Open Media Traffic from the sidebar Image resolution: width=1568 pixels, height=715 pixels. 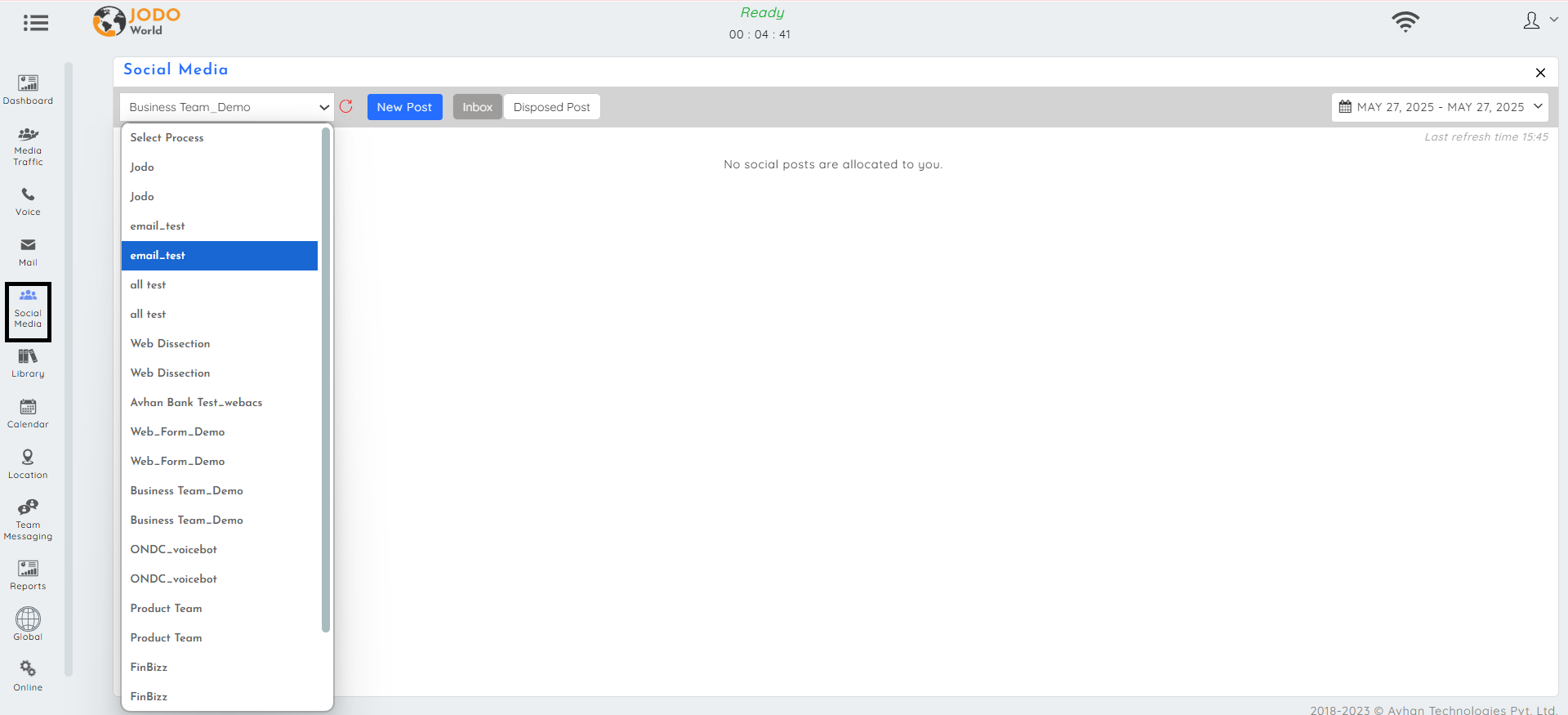pyautogui.click(x=28, y=146)
